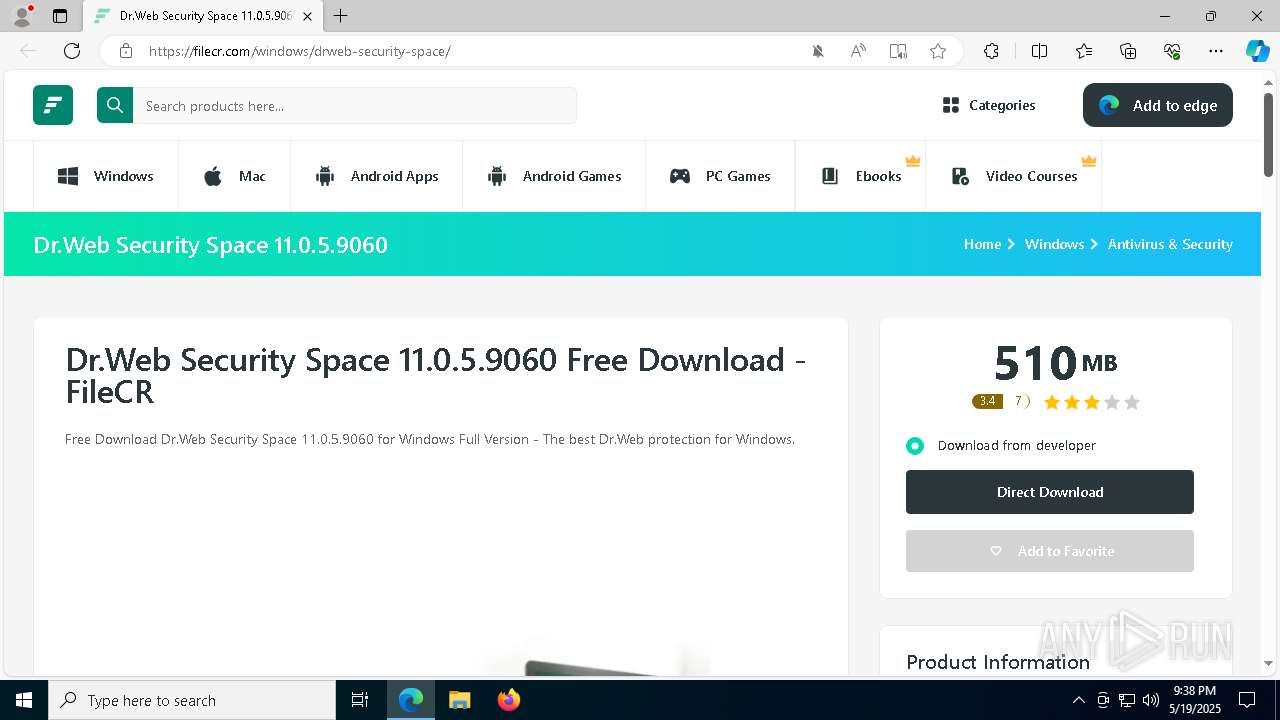Add page to favorites star icon
This screenshot has width=1280, height=720.
(x=938, y=51)
